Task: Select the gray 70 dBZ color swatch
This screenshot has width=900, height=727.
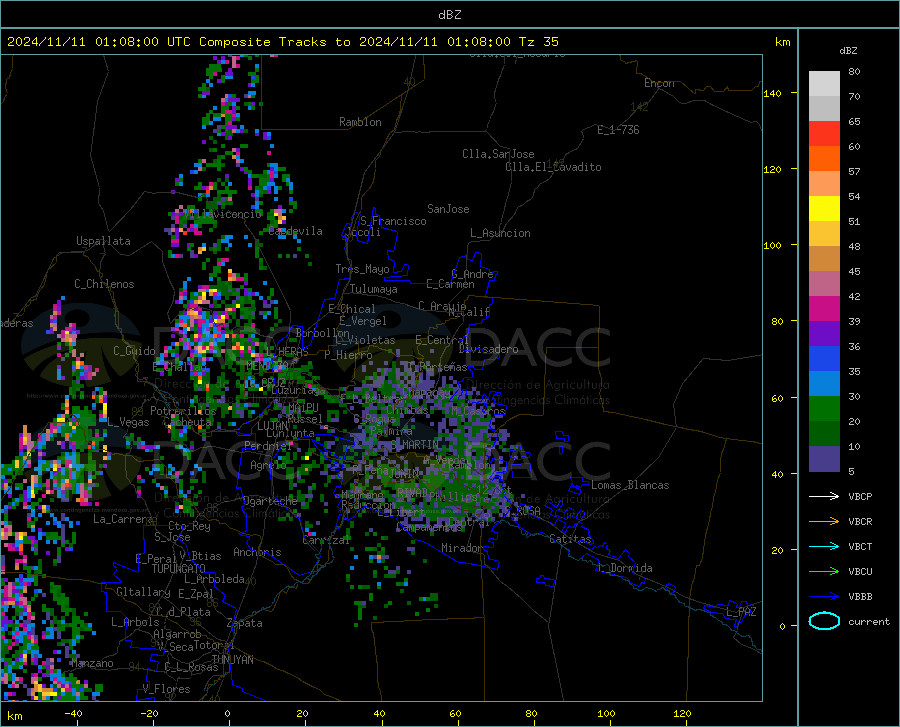Action: click(824, 108)
